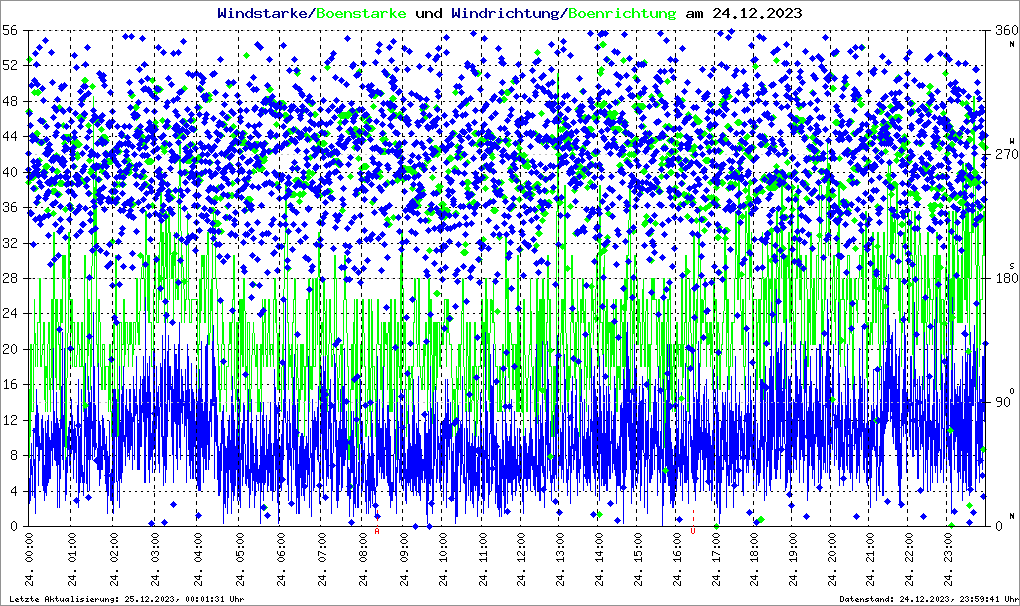
Task: Click the time label '24. 21:00'
Action: pyautogui.click(x=871, y=559)
